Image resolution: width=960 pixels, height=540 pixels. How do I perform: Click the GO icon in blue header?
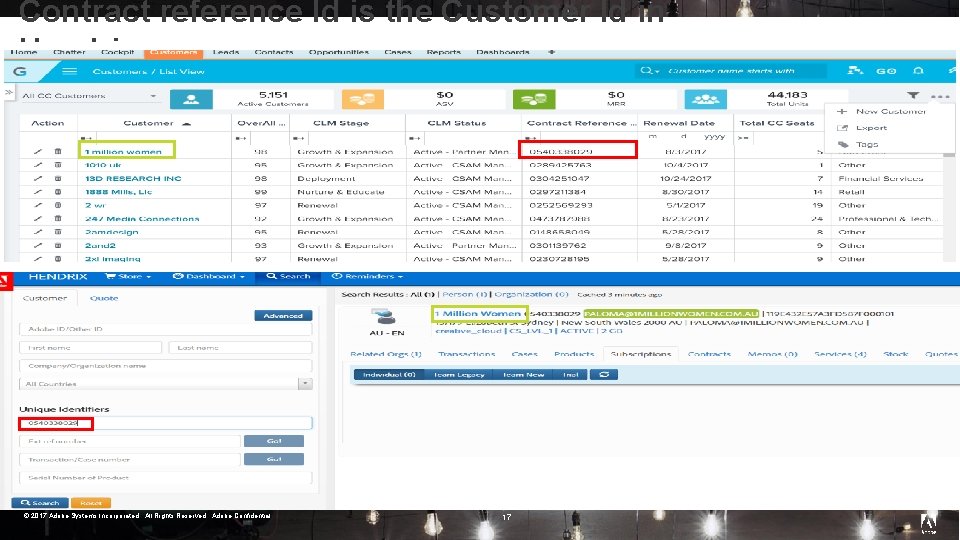click(x=886, y=71)
